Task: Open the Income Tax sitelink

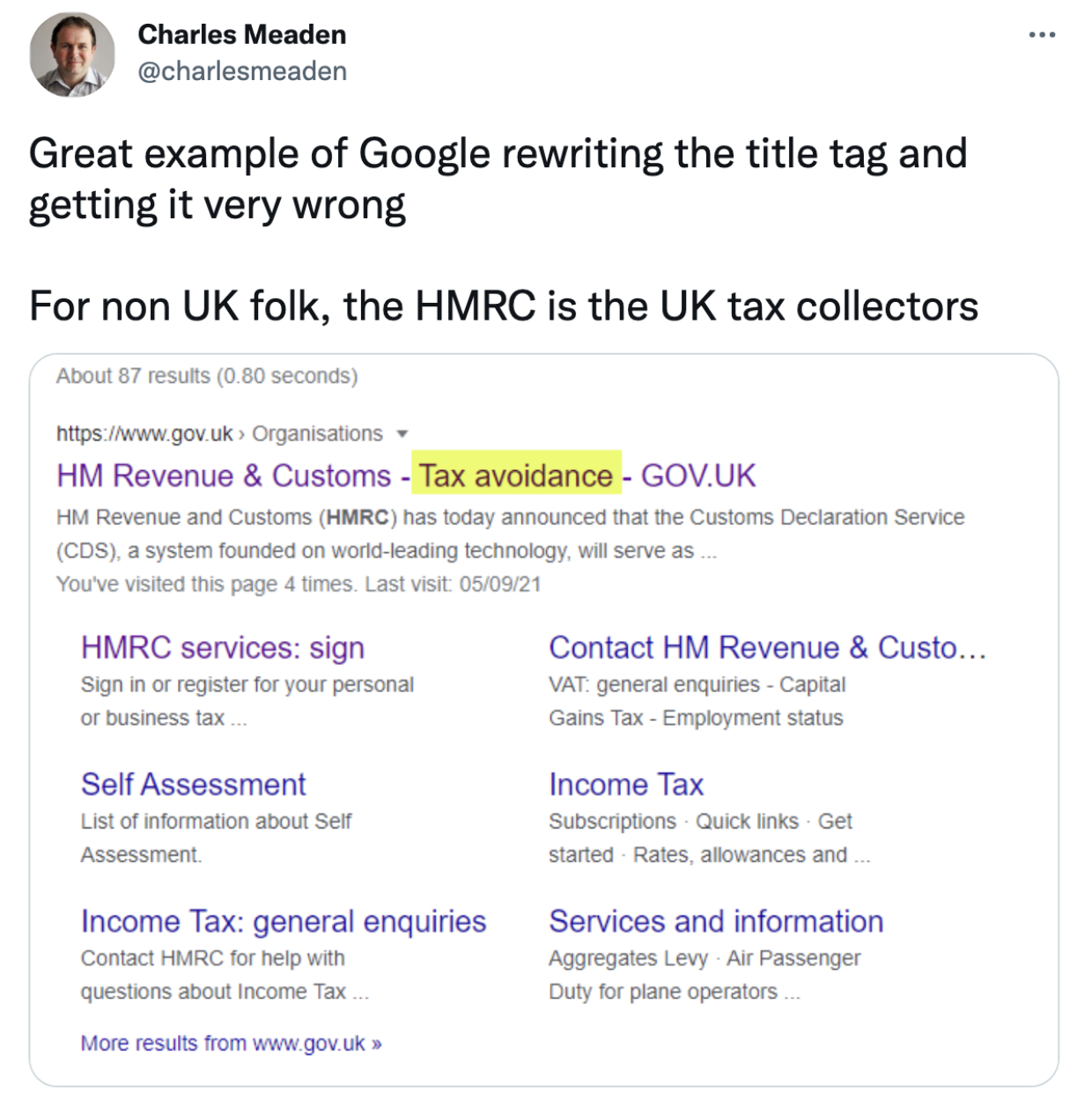Action: [626, 784]
